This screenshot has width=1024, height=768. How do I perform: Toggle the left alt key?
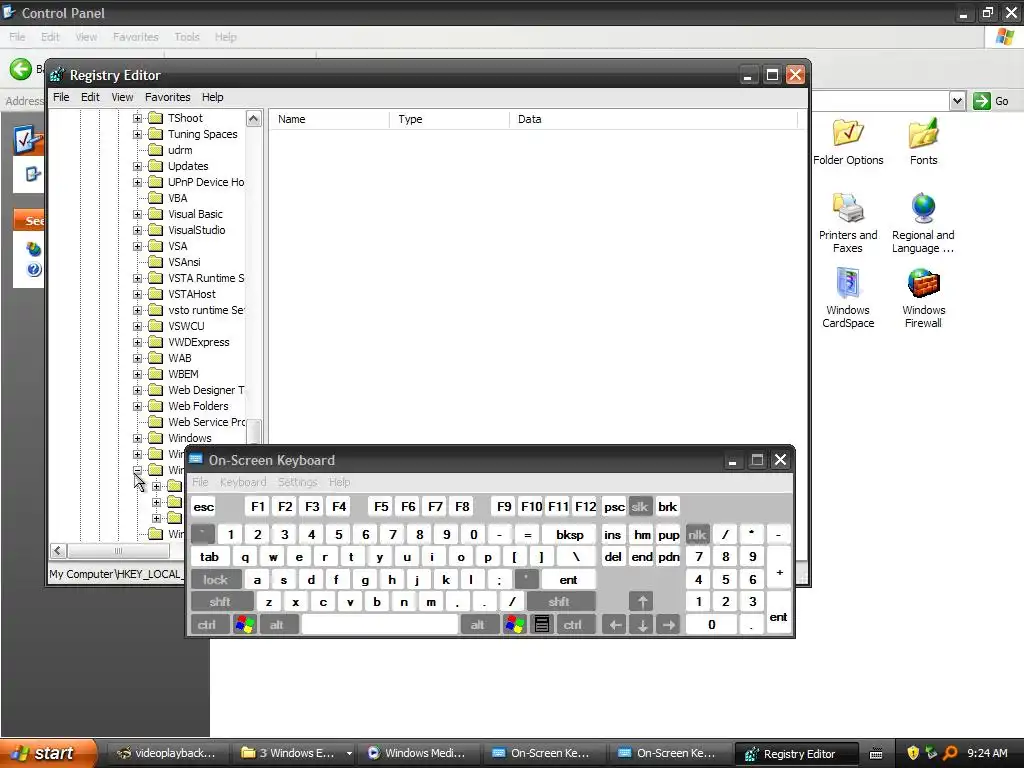coord(278,624)
